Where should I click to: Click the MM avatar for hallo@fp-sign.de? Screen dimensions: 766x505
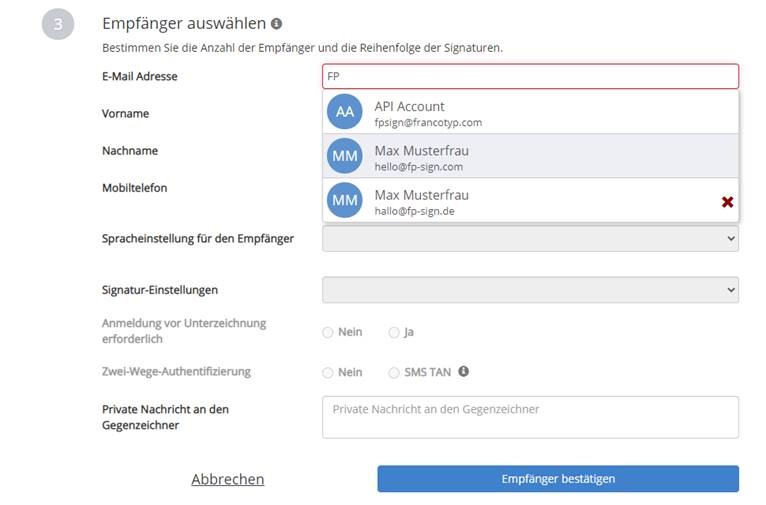point(344,200)
